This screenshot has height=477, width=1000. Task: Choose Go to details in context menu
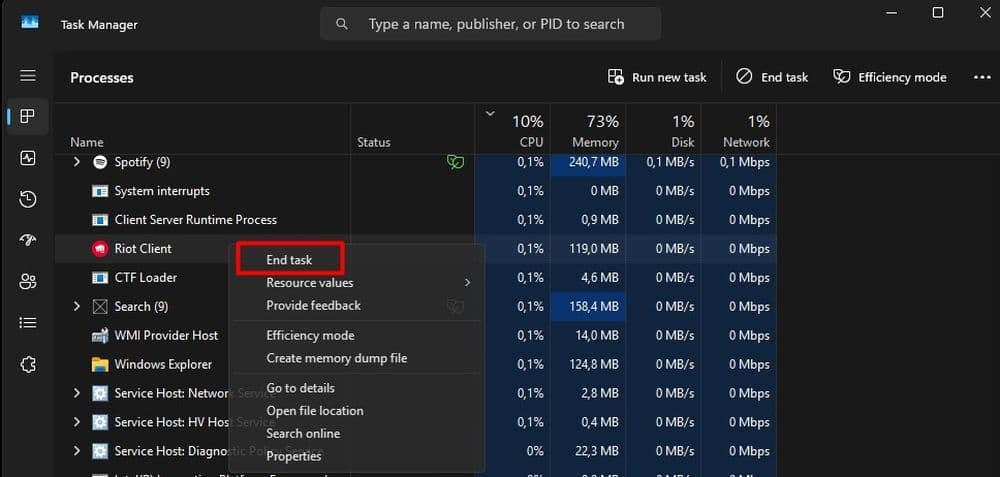coord(300,388)
